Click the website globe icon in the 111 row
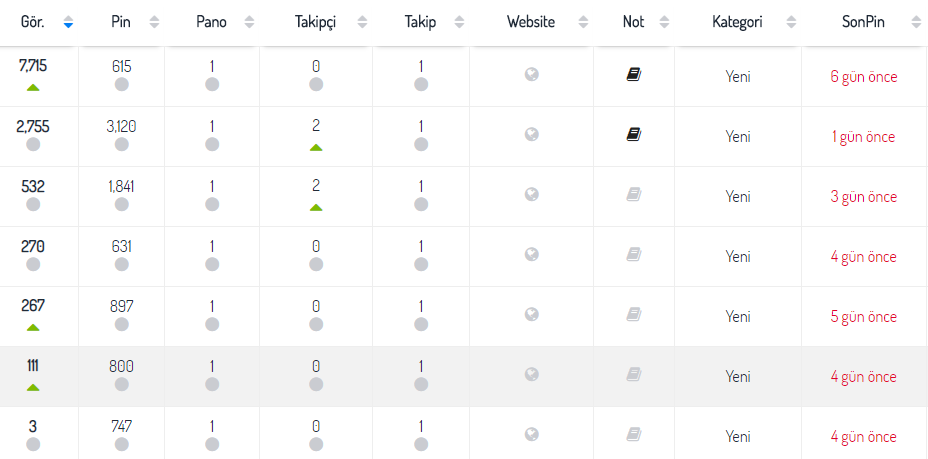 click(x=531, y=374)
